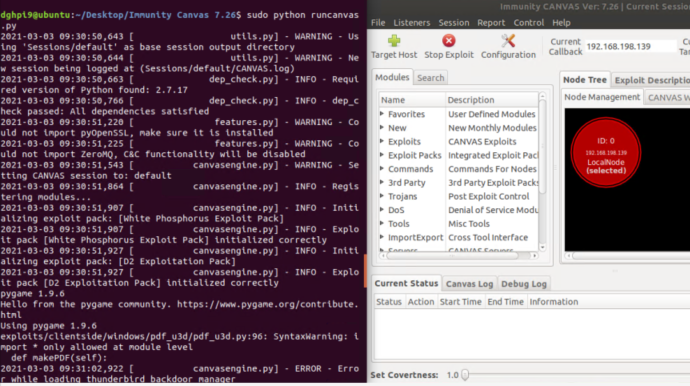690x386 pixels.
Task: Expand the Exploits module category
Action: [x=382, y=141]
